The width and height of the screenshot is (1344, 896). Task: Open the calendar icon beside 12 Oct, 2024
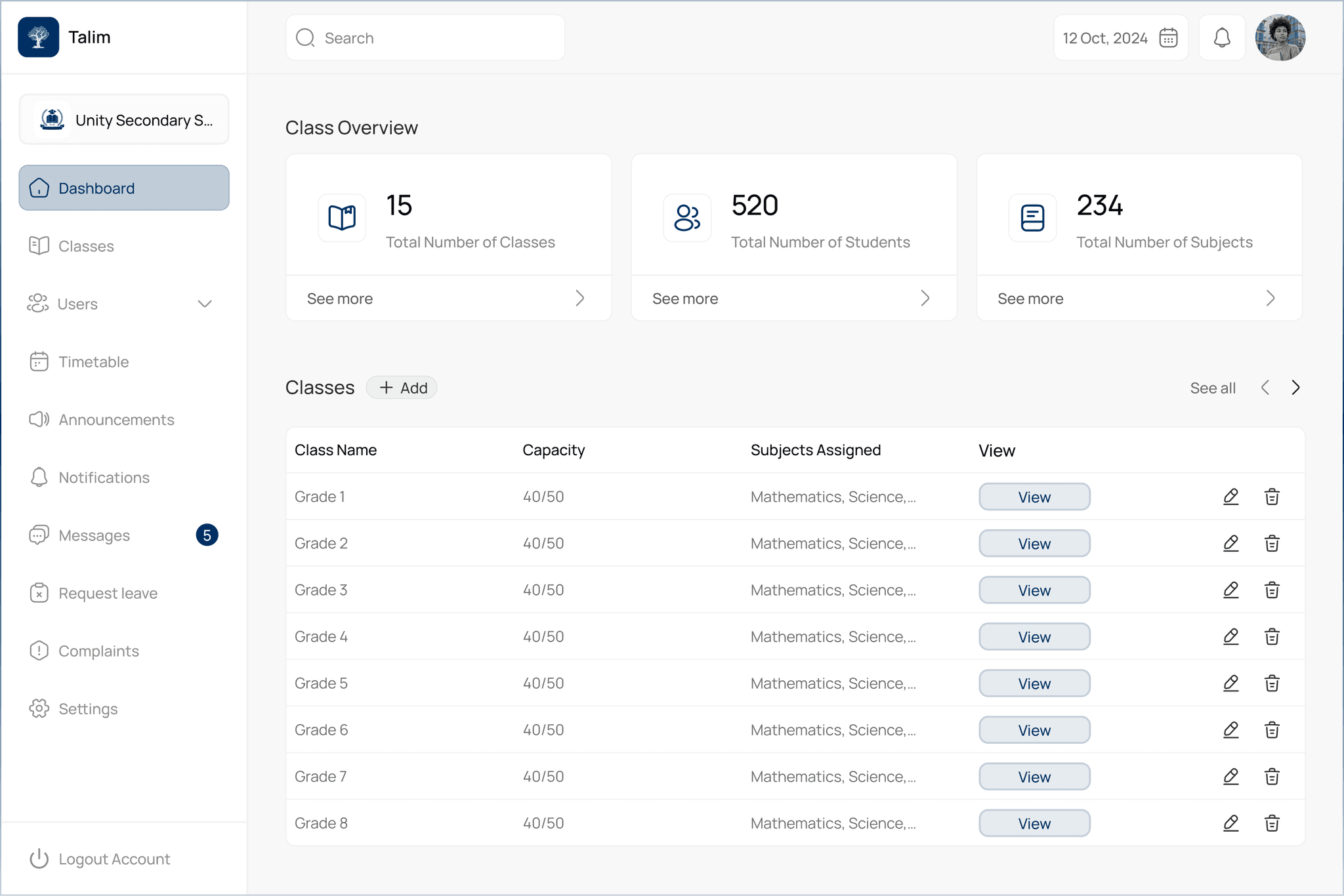click(x=1168, y=38)
